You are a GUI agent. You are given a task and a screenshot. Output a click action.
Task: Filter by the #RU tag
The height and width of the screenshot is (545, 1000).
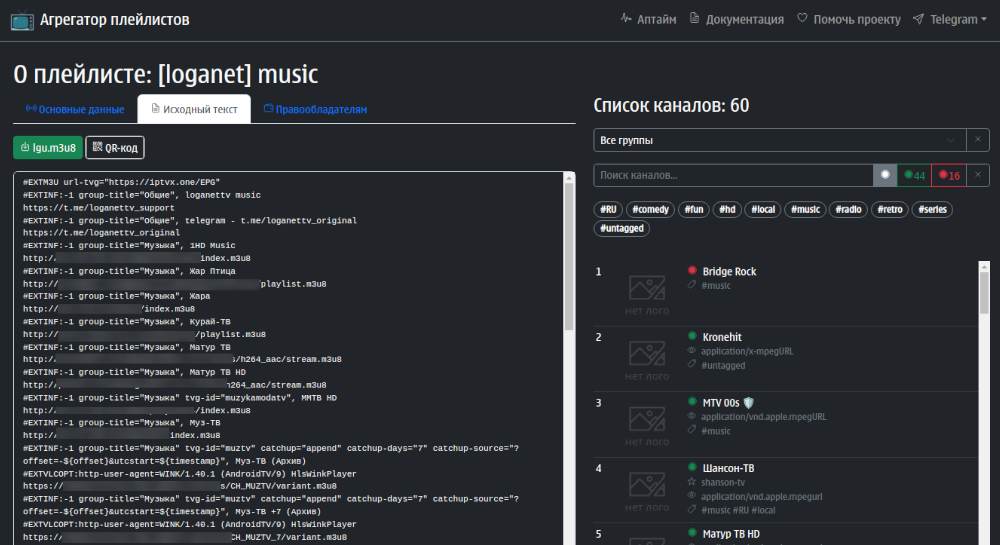pyautogui.click(x=608, y=209)
